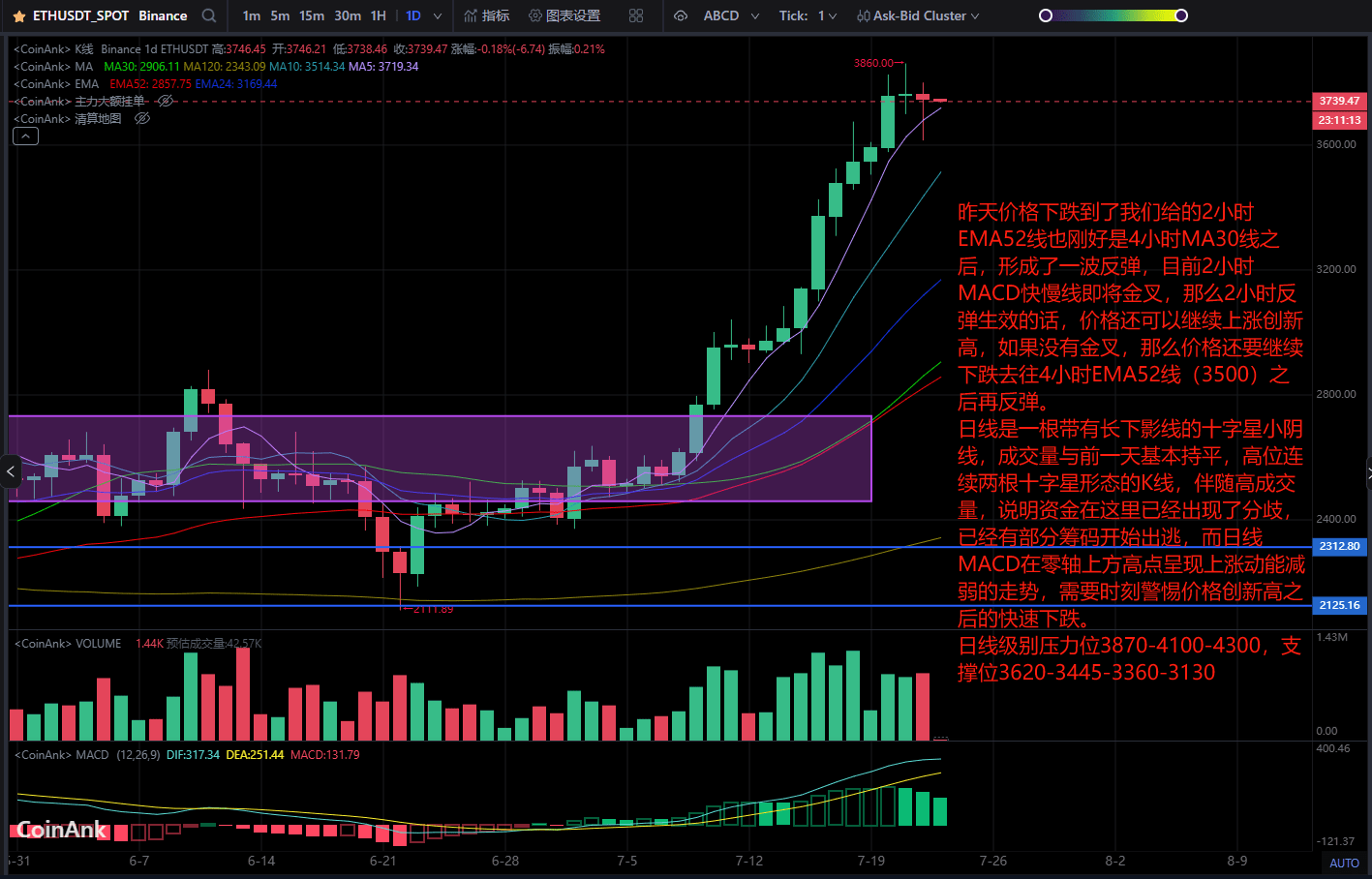
Task: Toggle visibility of 清算地图 indicator
Action: coord(142,119)
